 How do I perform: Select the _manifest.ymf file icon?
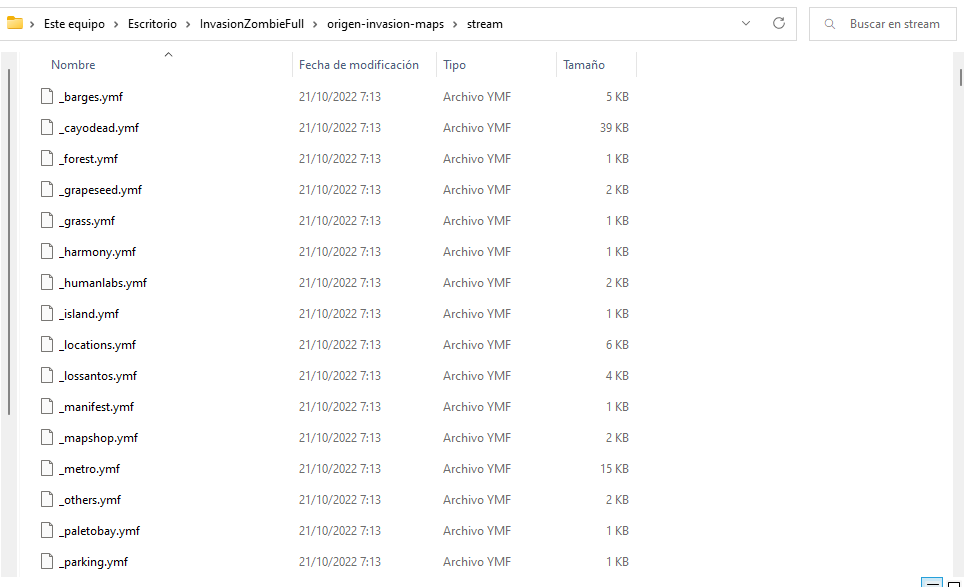pos(47,406)
